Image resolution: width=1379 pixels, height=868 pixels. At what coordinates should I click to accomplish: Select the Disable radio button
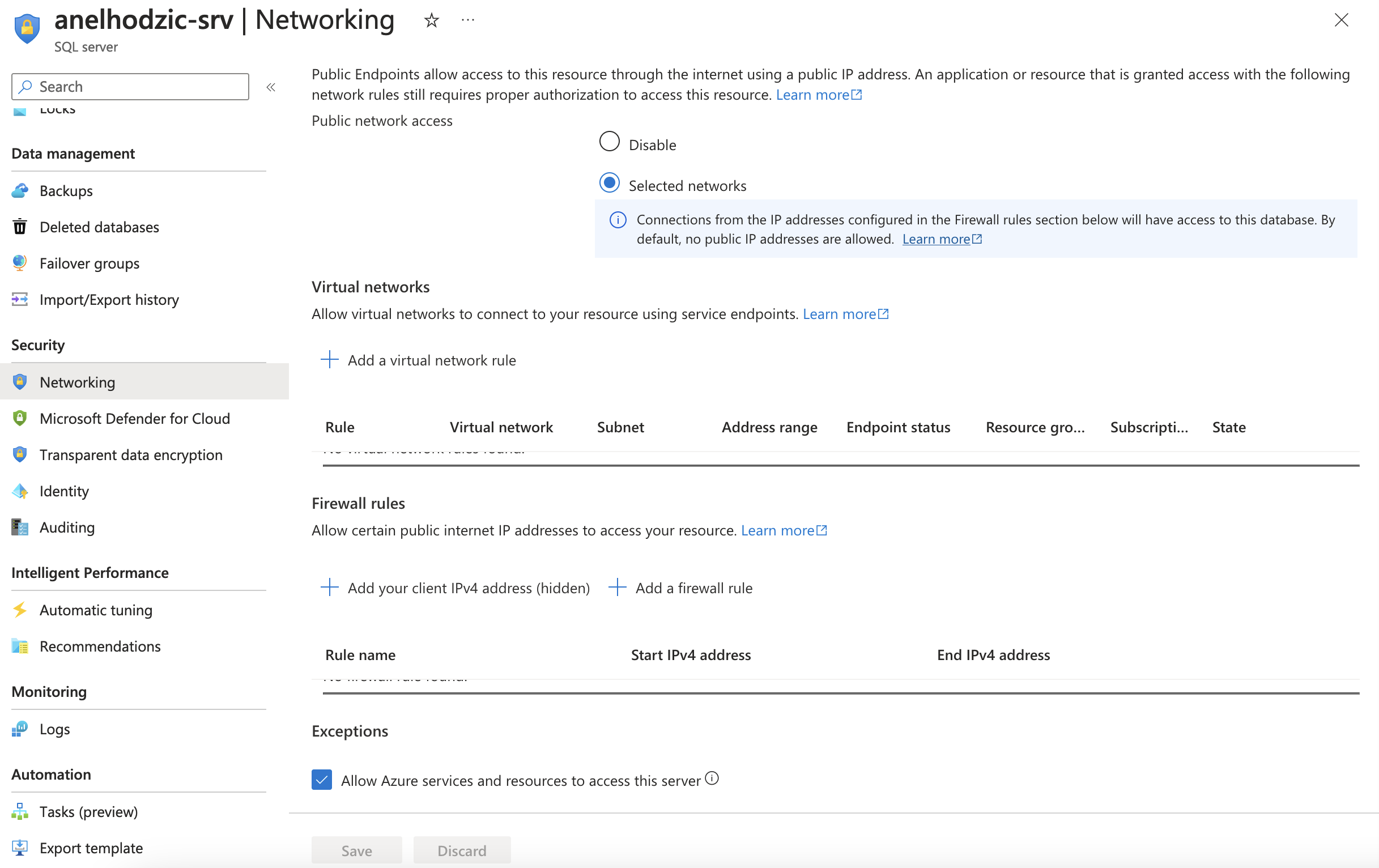tap(609, 142)
